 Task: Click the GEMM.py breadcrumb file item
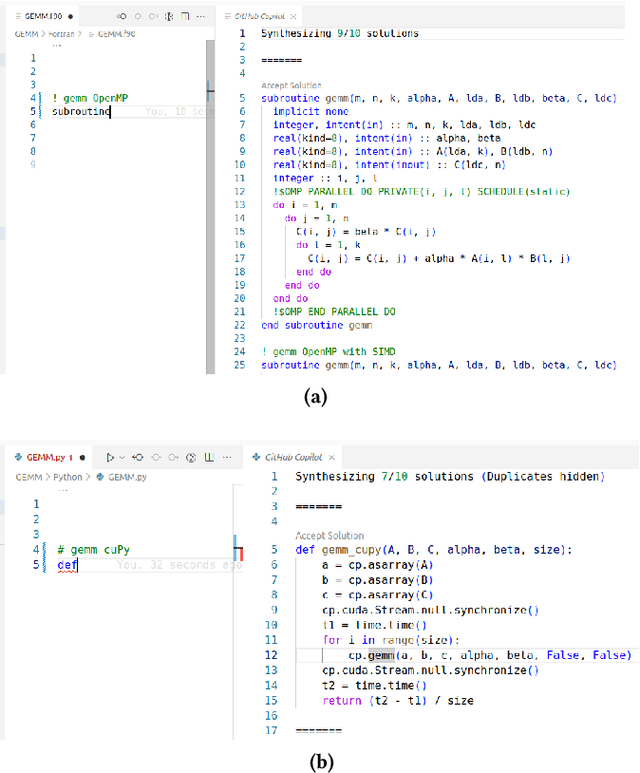click(x=125, y=477)
